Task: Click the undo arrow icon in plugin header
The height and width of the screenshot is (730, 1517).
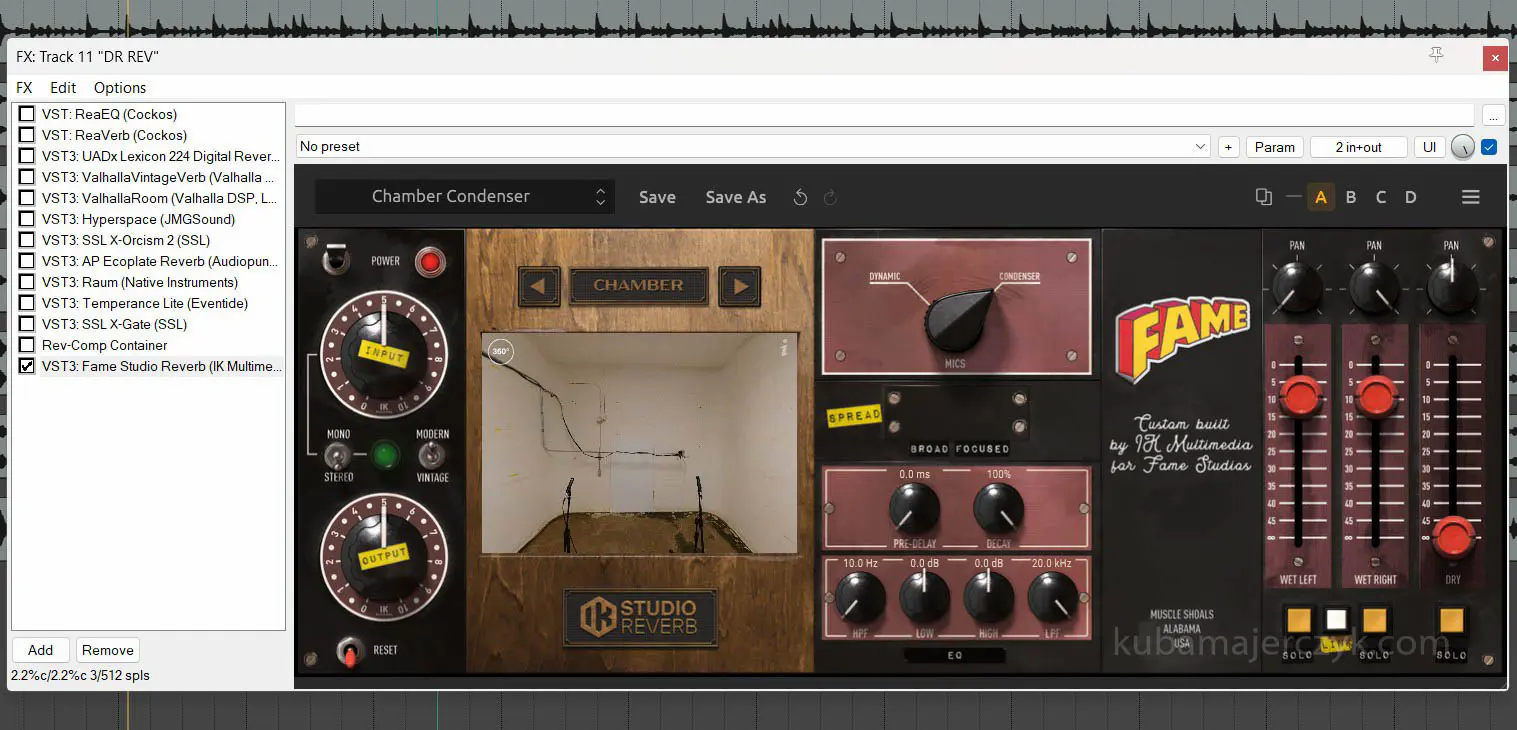Action: pos(800,198)
